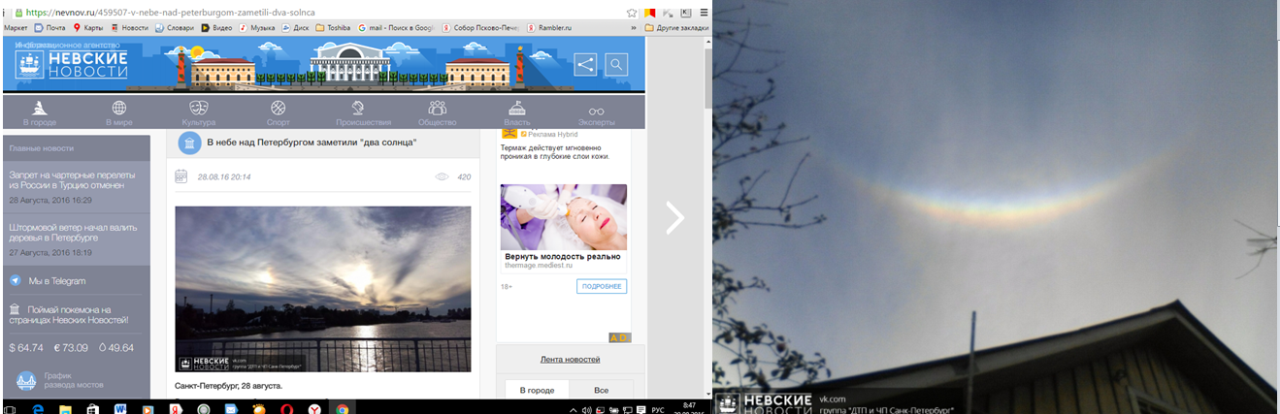
Task: Open the 'В городе' category icon
Action: coord(39,107)
